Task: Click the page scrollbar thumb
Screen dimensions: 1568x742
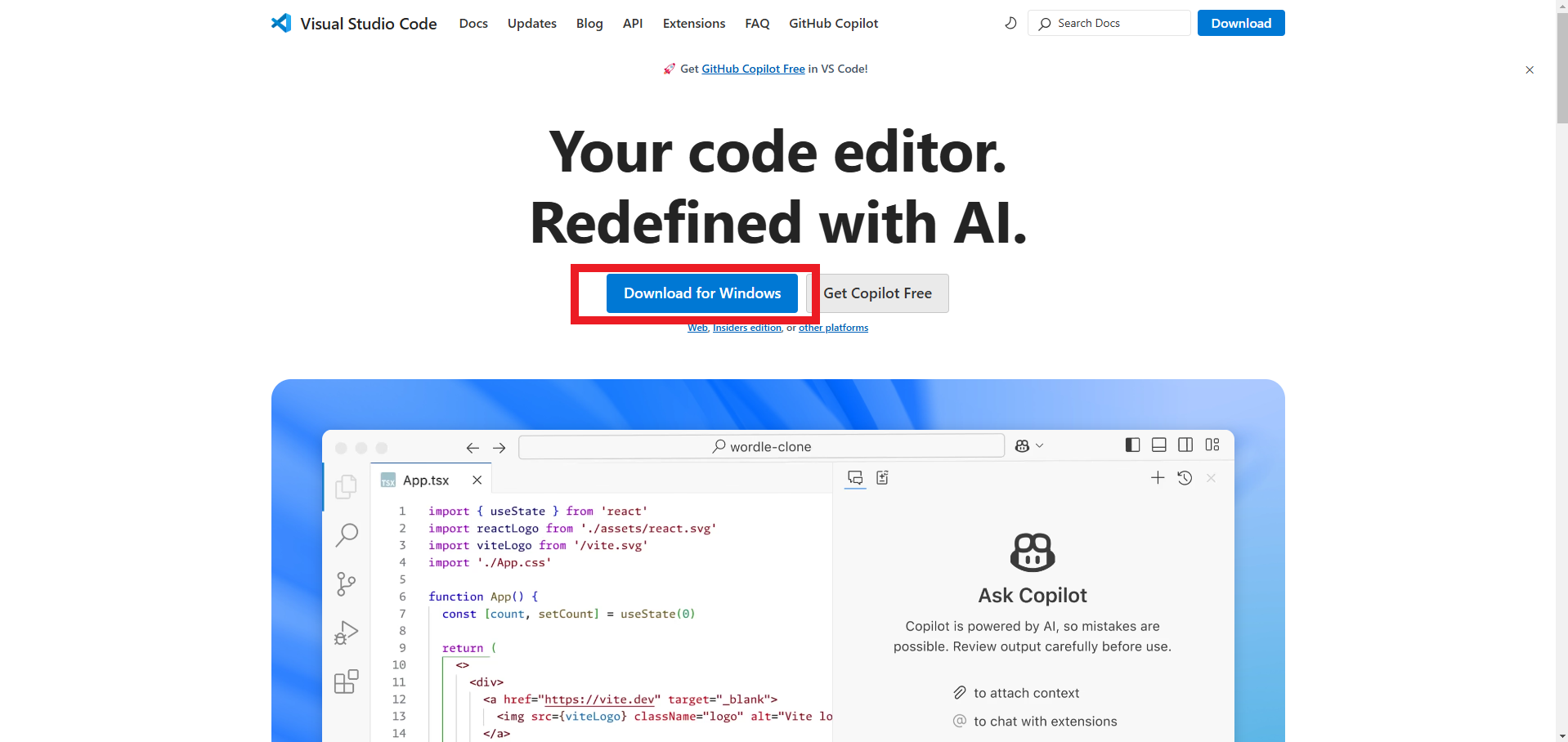Action: pos(1561,69)
